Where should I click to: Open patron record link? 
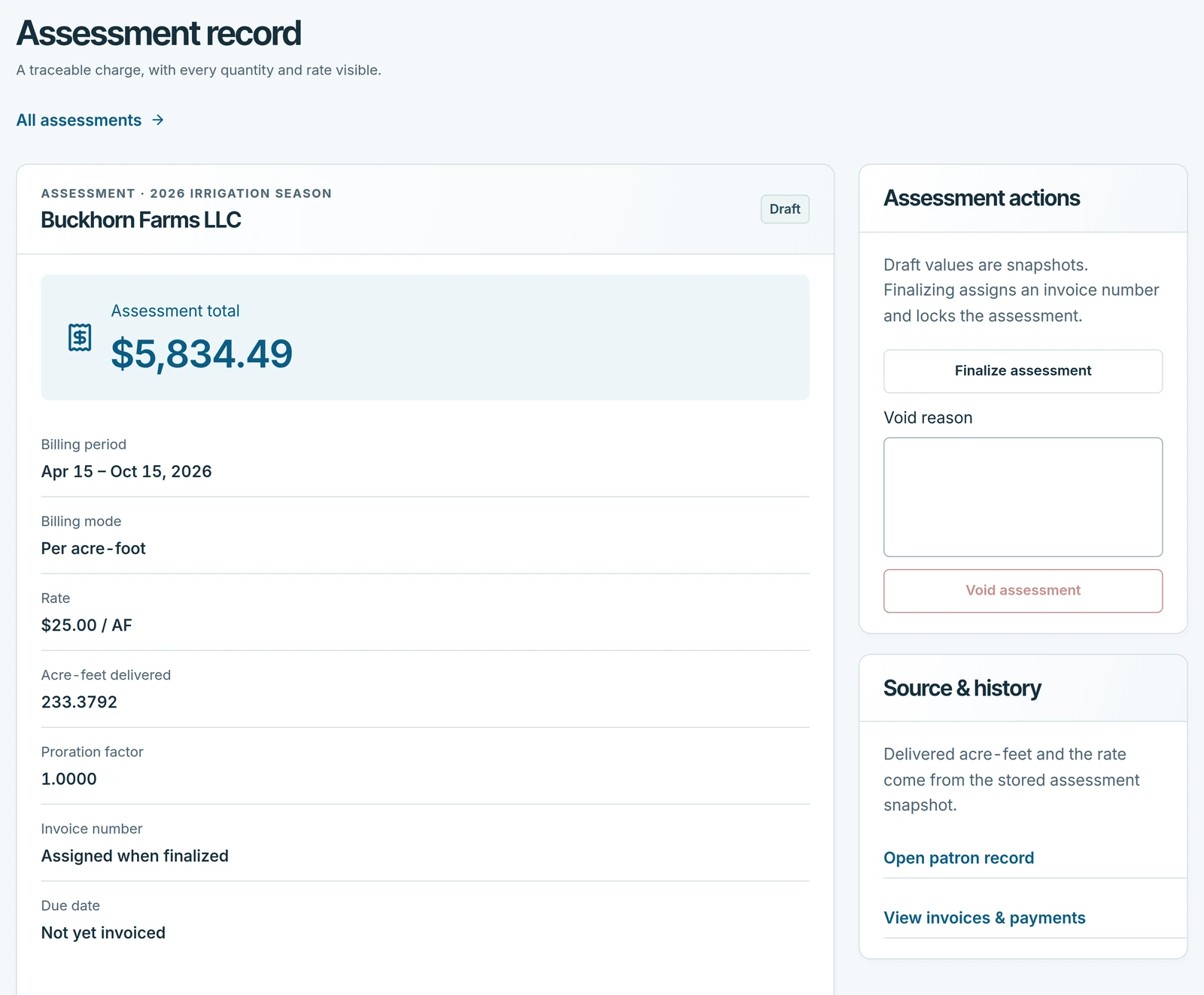coord(959,858)
